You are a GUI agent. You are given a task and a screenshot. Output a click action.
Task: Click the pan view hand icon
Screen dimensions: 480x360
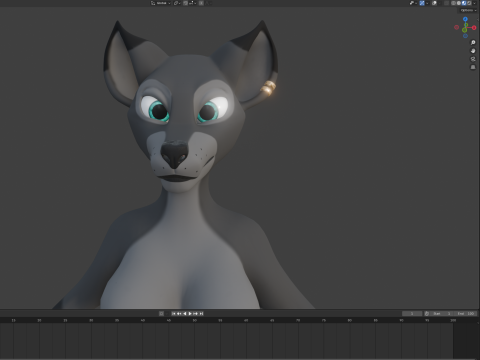473,51
